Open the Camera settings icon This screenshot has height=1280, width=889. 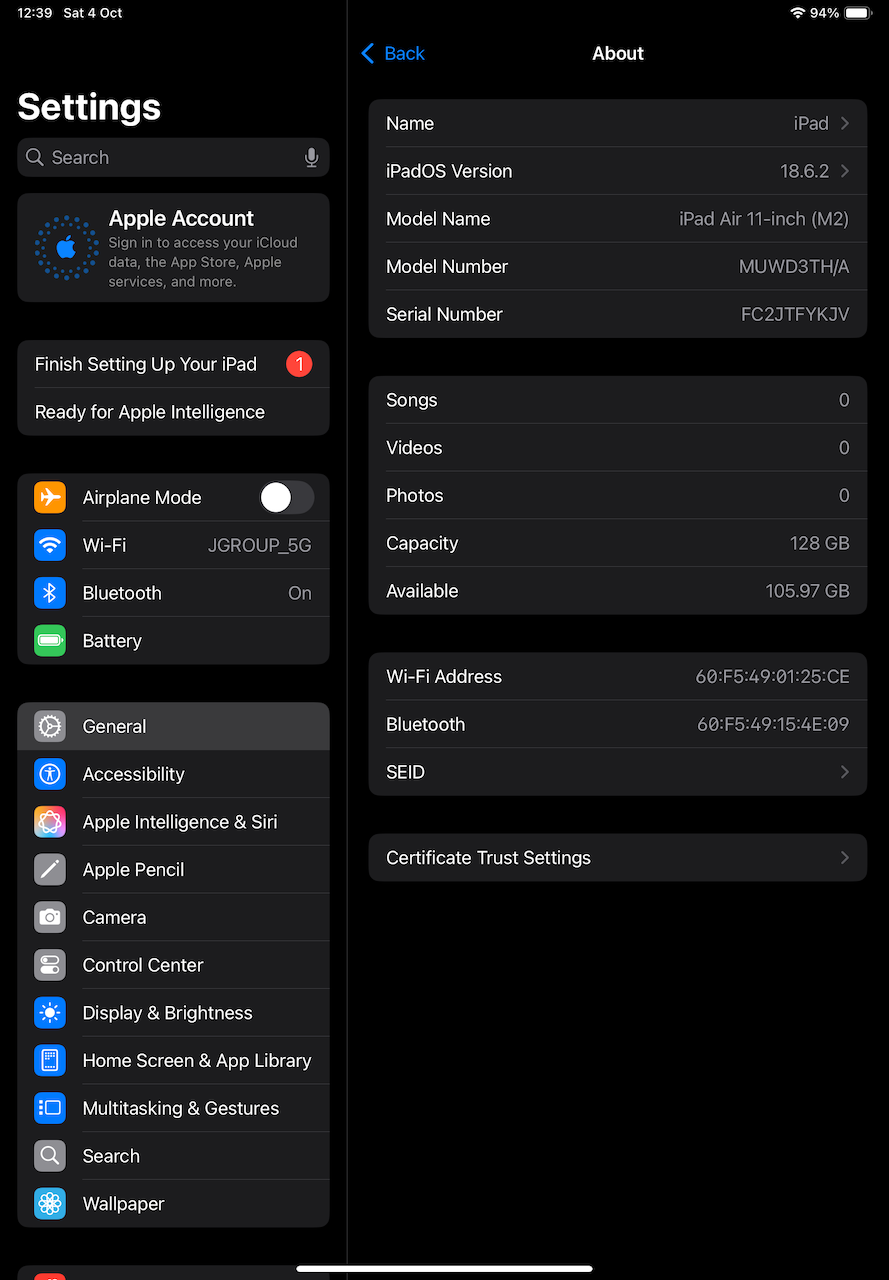coord(50,917)
